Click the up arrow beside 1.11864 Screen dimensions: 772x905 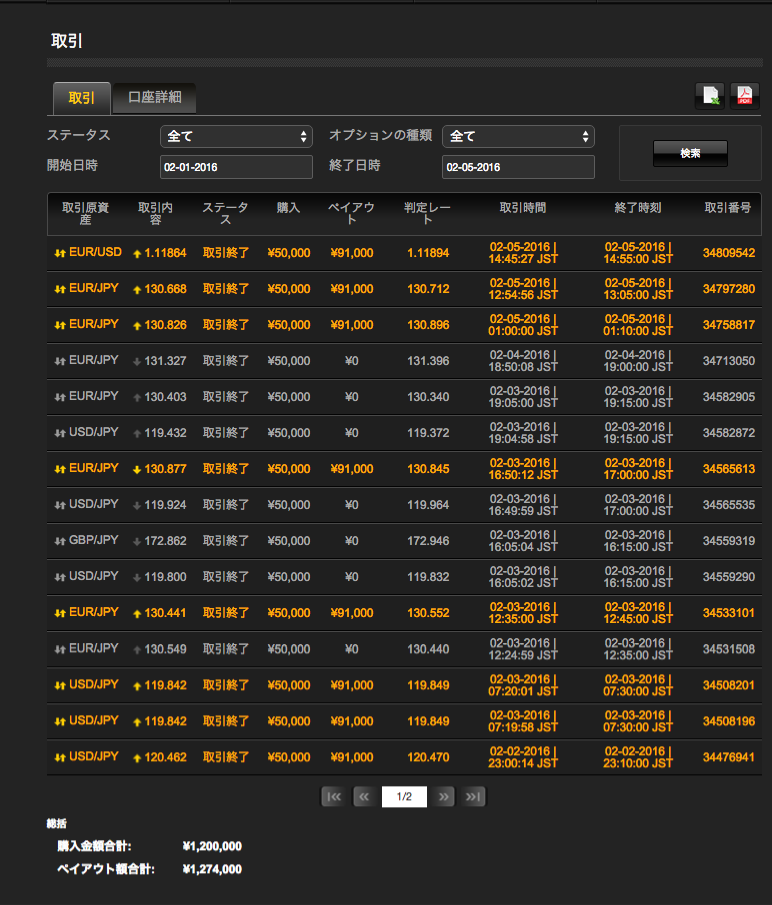[x=137, y=253]
